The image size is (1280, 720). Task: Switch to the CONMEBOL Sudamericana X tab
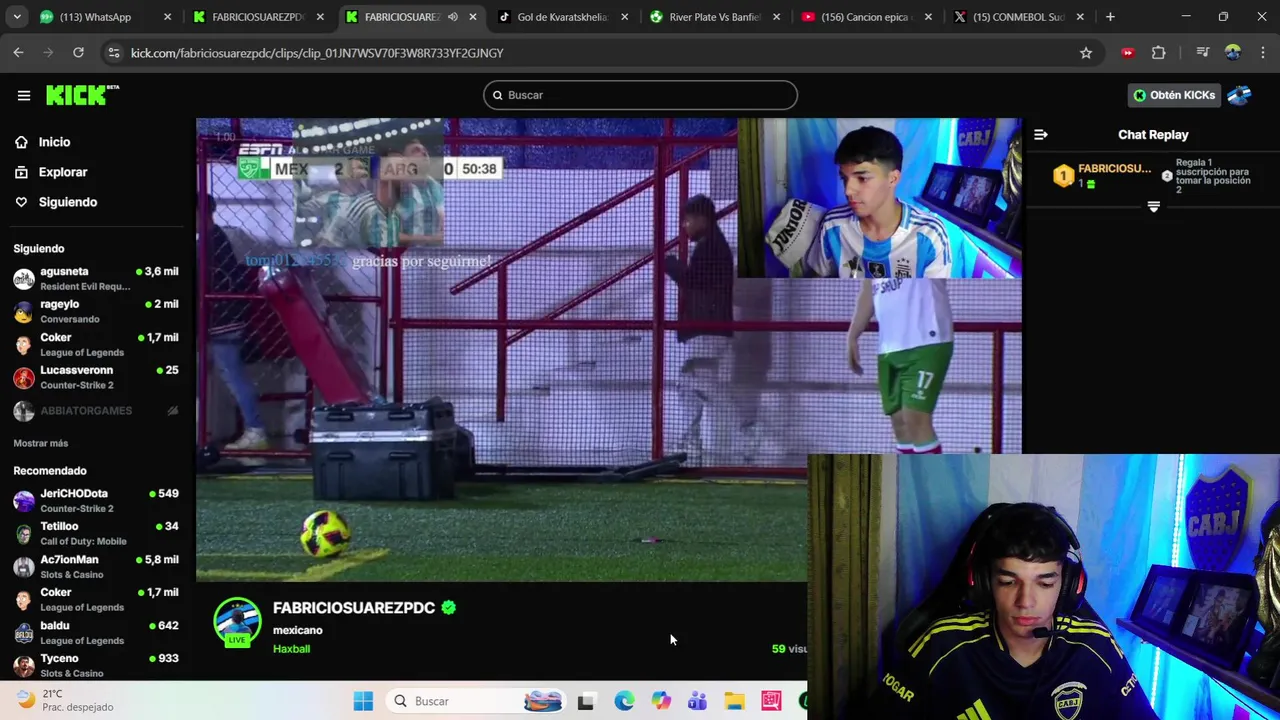(1018, 17)
